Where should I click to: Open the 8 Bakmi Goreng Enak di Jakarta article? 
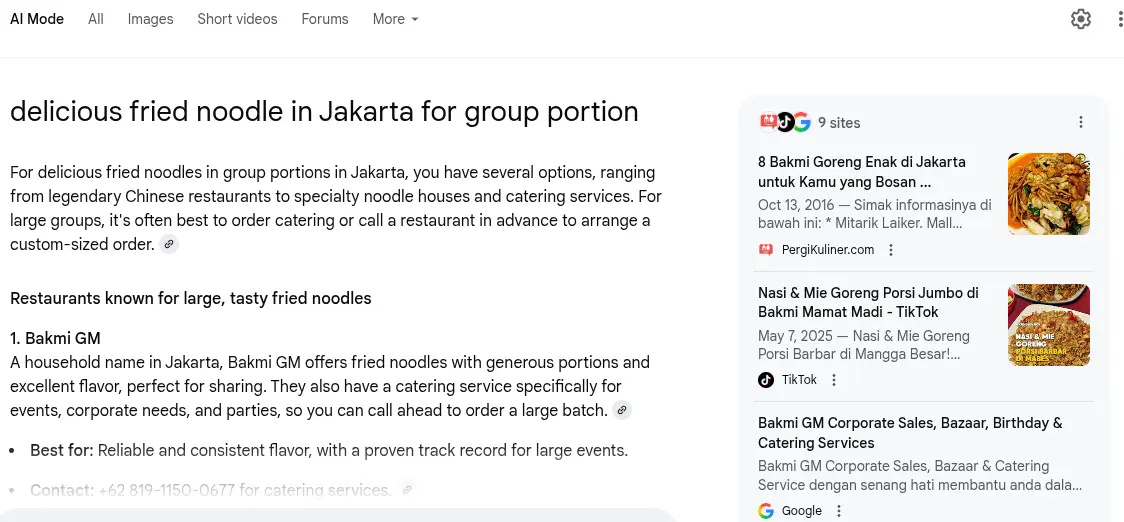pos(861,172)
